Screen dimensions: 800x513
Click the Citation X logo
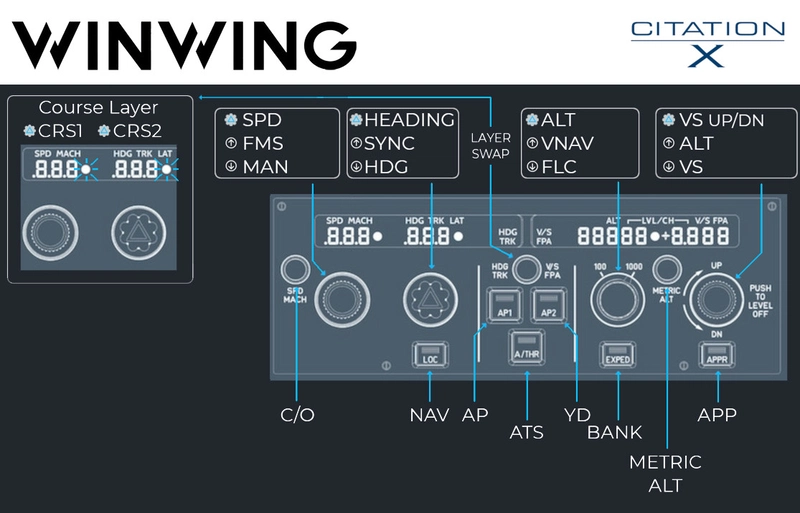[706, 43]
